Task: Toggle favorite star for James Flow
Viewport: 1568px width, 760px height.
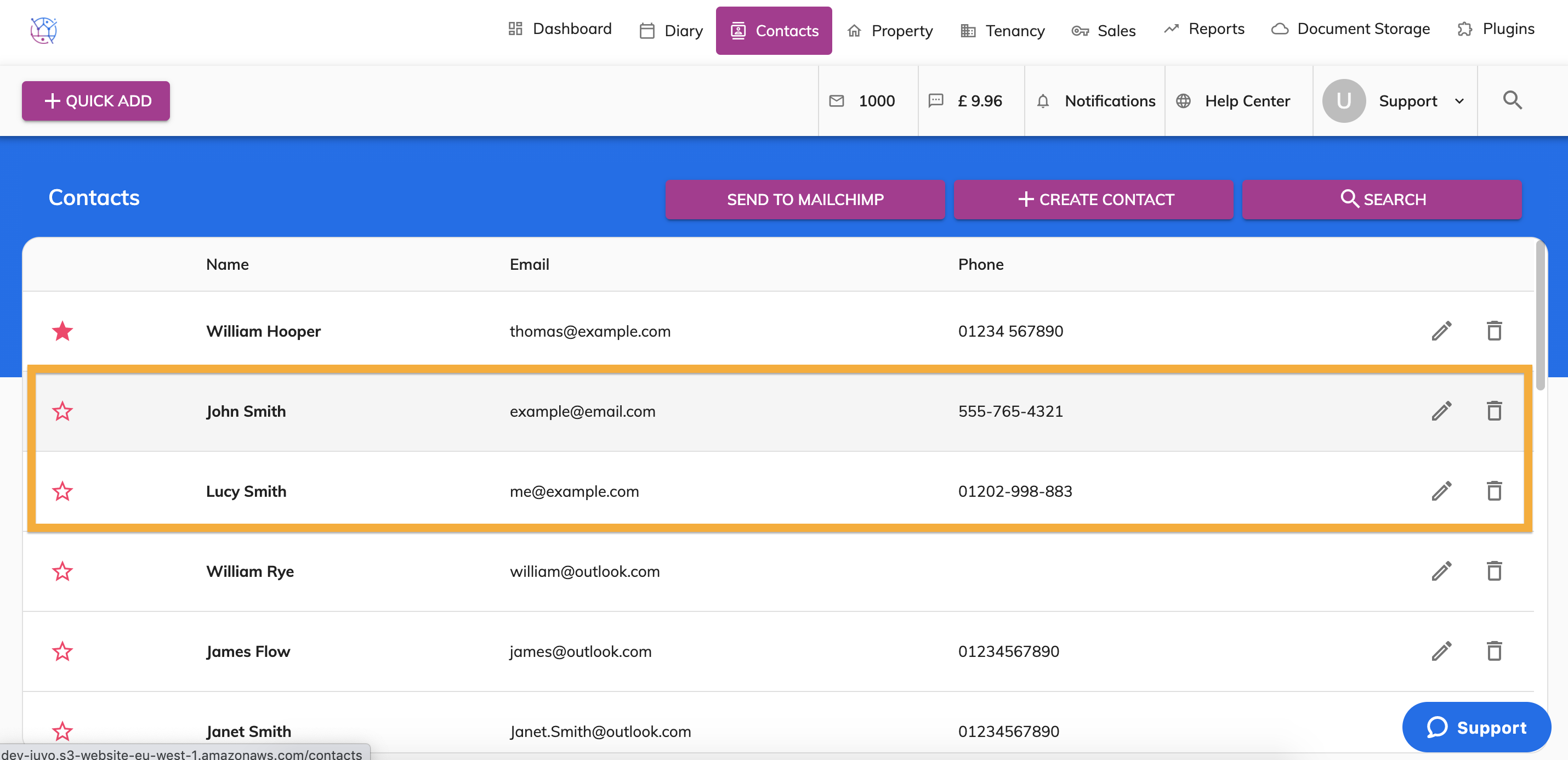Action: 62,651
